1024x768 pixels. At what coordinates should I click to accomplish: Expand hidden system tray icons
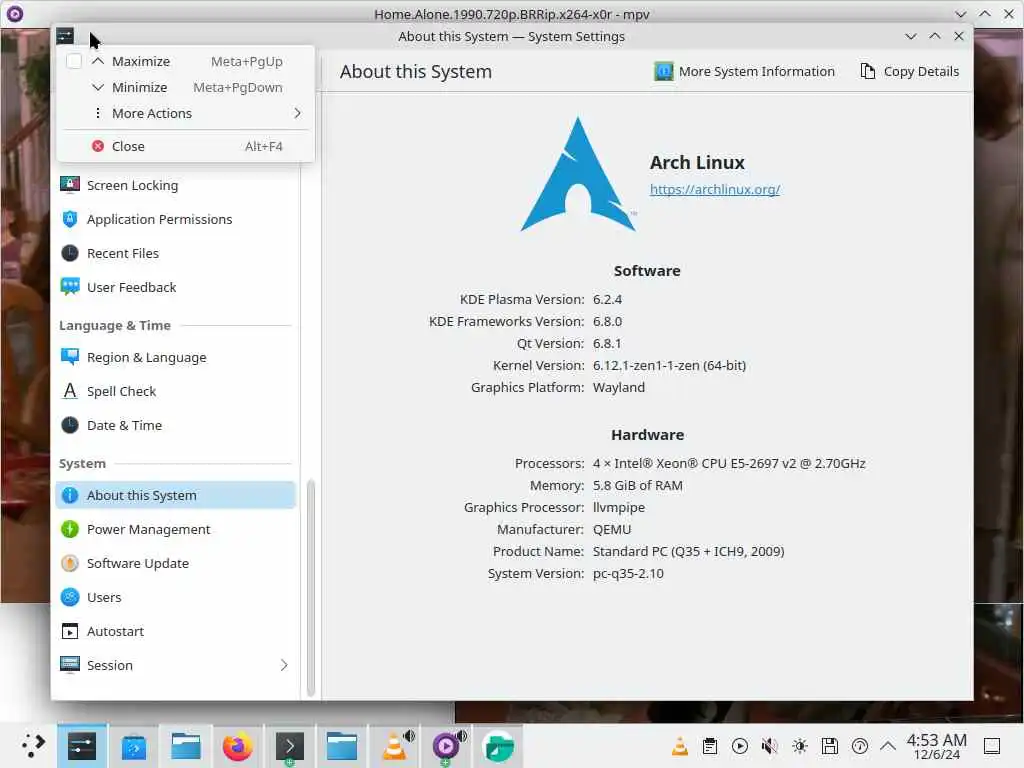tap(888, 746)
